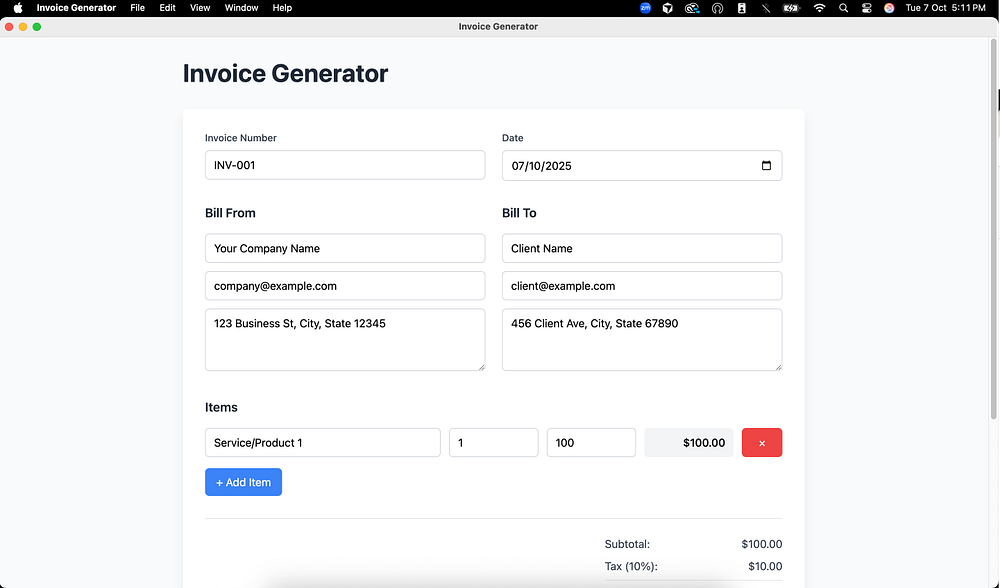Click the Your Company Name field

[x=345, y=248]
